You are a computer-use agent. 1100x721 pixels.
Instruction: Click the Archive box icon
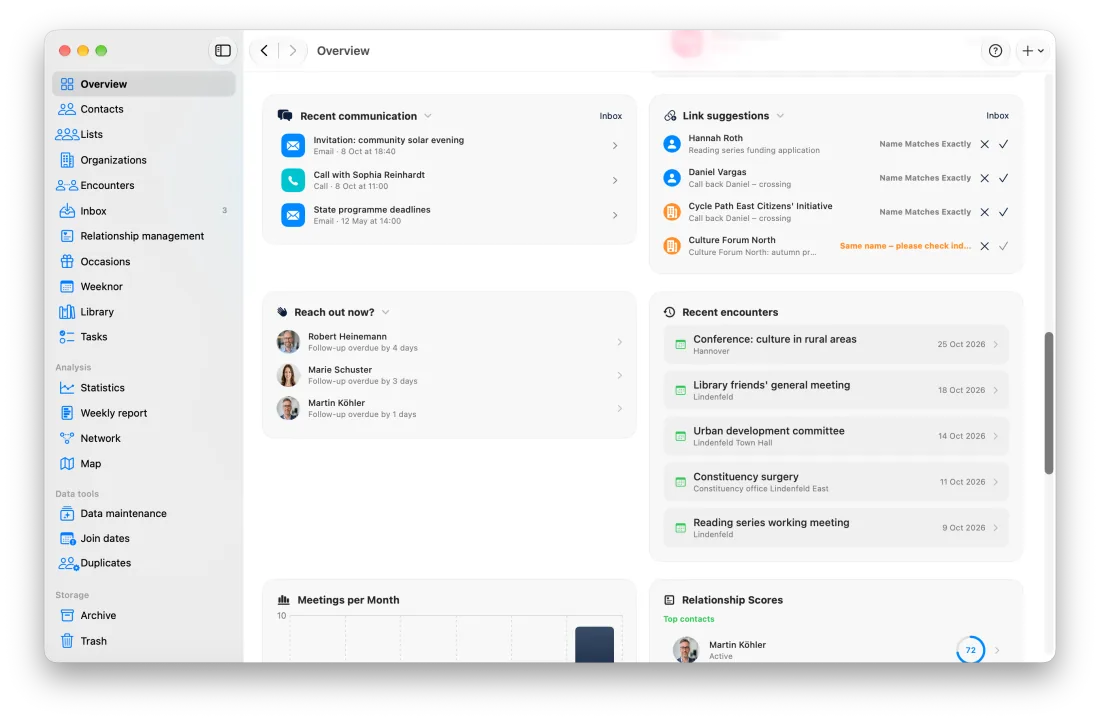[x=67, y=616]
